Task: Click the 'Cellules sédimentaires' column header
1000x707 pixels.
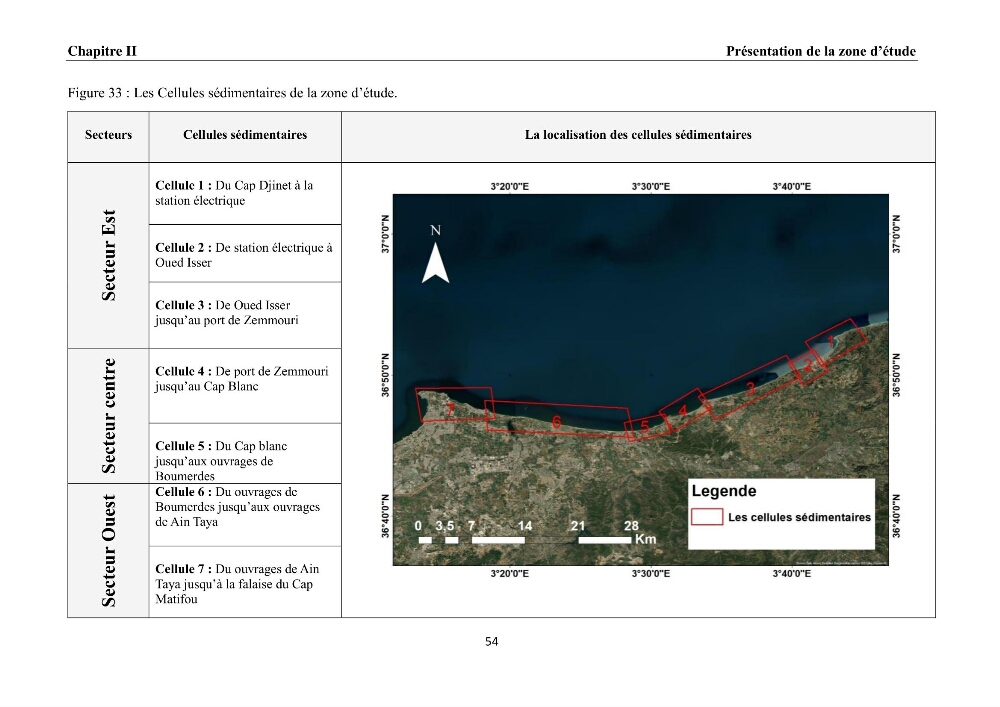Action: pyautogui.click(x=245, y=135)
